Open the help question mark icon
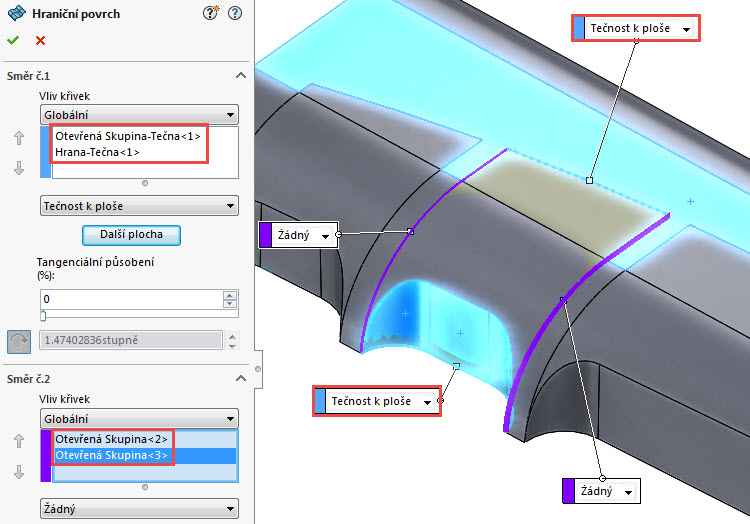This screenshot has height=524, width=750. 235,13
